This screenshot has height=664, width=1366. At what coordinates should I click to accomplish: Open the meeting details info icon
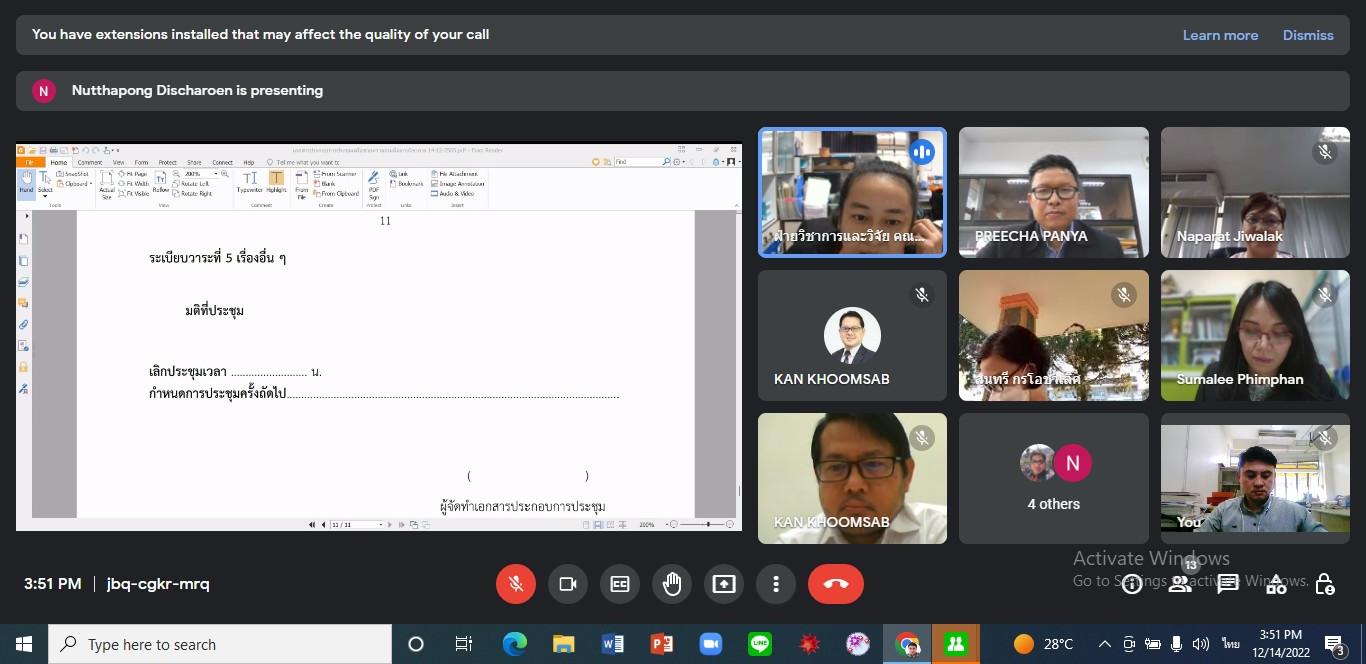[x=1132, y=585]
